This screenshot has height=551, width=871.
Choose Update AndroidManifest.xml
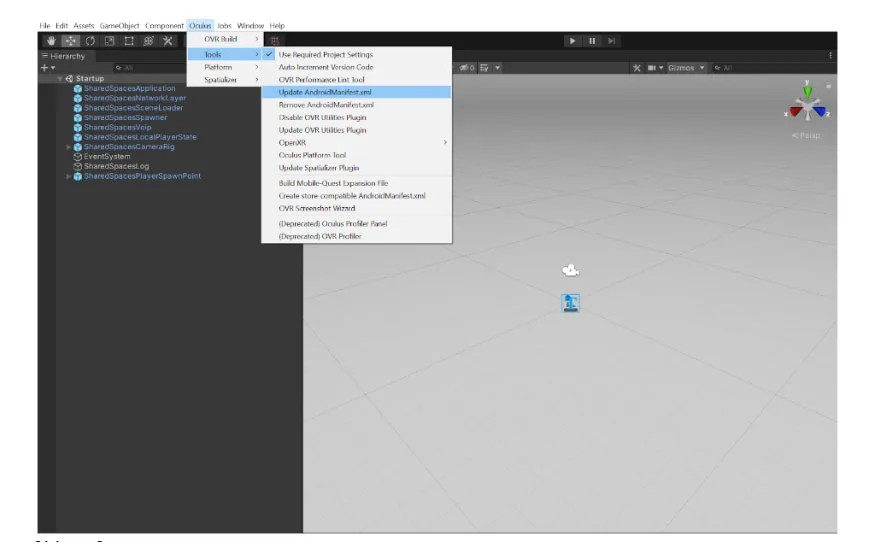pos(356,92)
